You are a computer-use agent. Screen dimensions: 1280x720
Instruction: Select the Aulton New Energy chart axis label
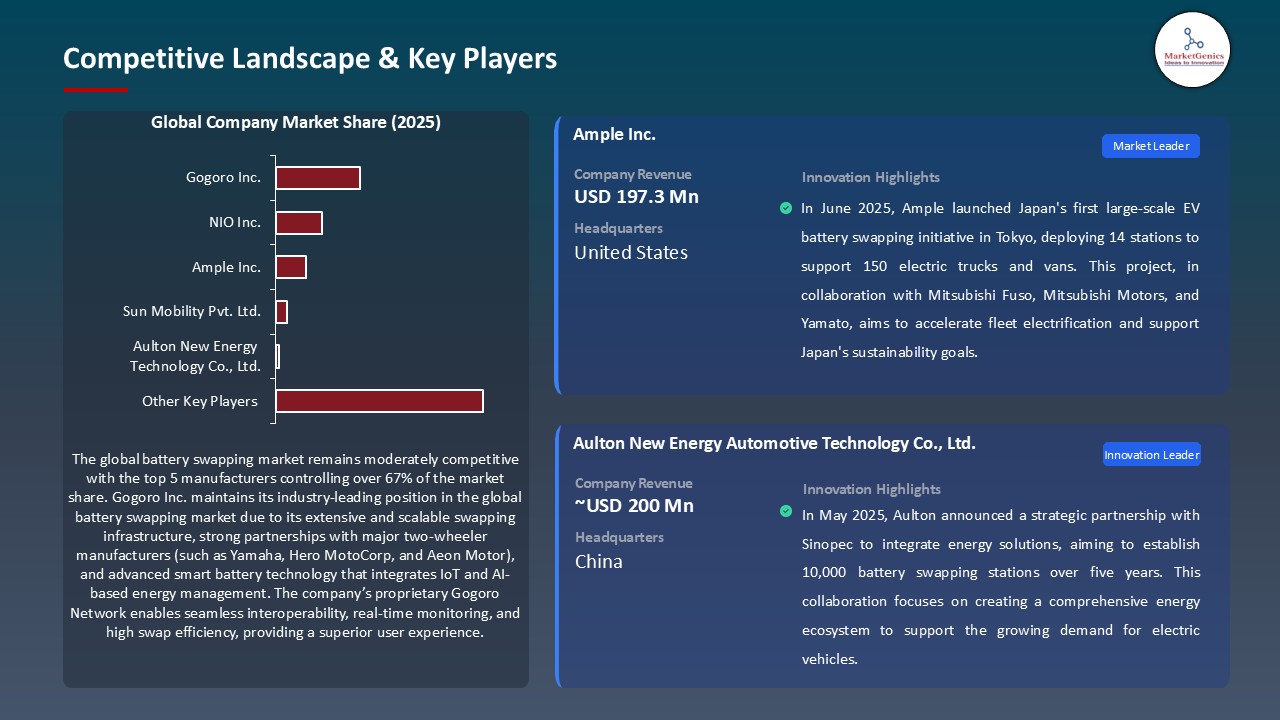pyautogui.click(x=195, y=356)
